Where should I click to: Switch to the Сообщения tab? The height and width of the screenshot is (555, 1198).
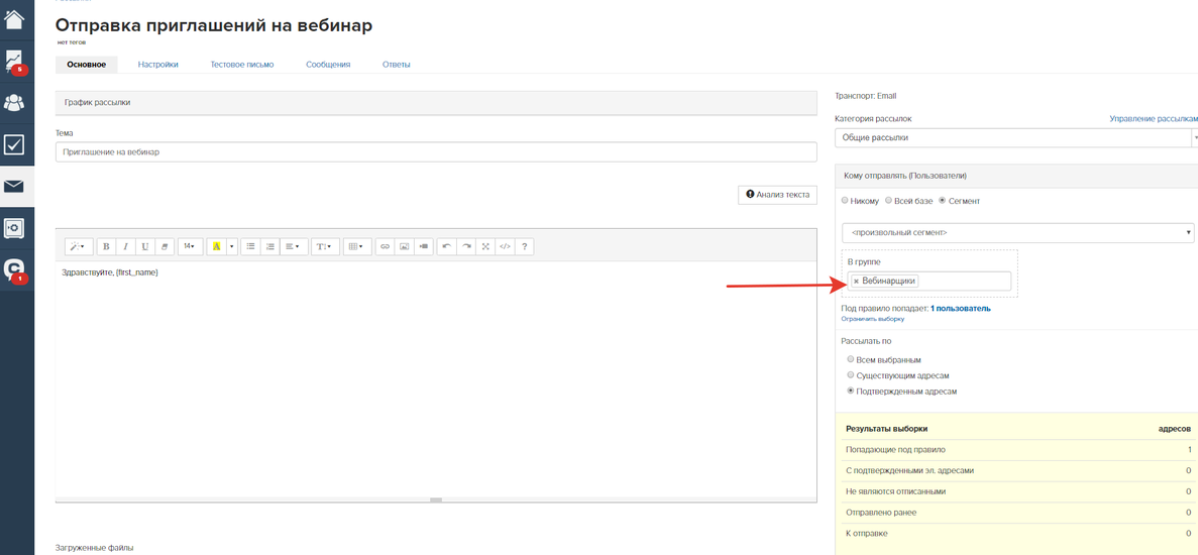tap(328, 65)
